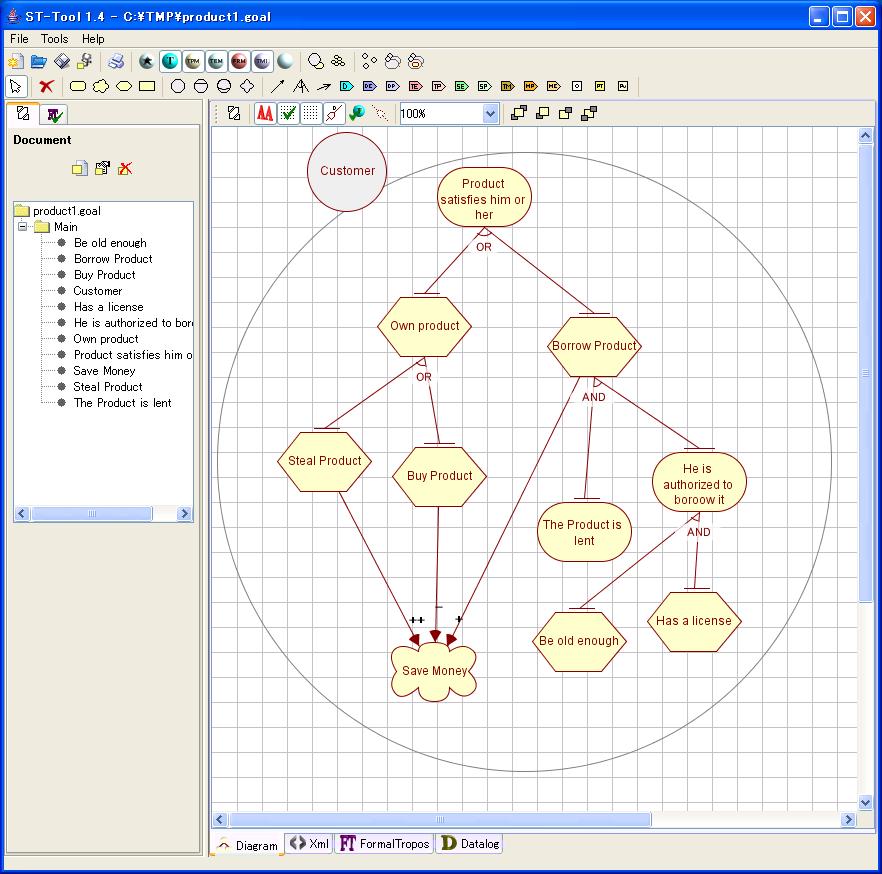This screenshot has height=874, width=882.
Task: Click the blank gray sphere icon
Action: pos(285,61)
